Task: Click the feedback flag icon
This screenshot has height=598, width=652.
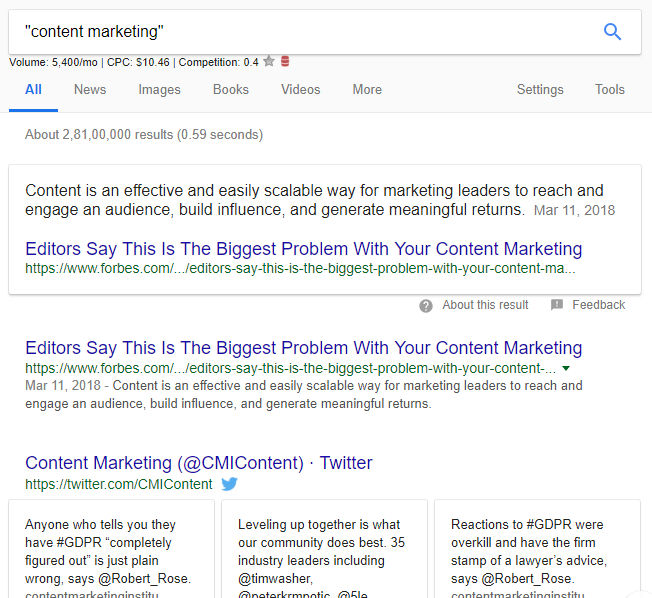Action: [557, 305]
